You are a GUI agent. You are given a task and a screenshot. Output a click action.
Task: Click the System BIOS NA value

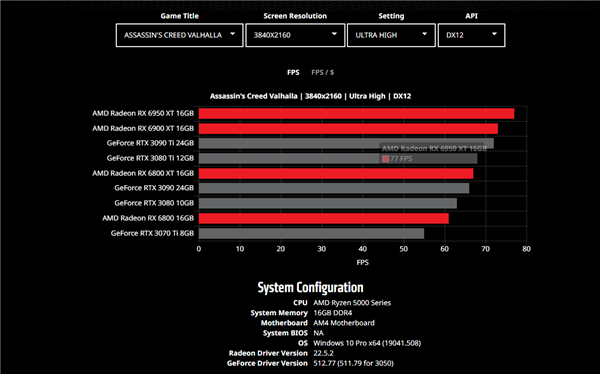318,333
